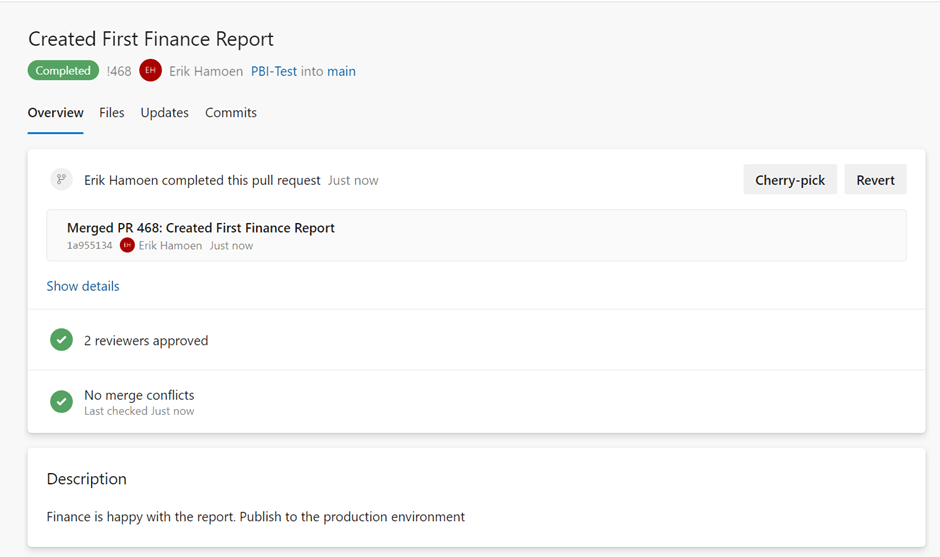
Task: Click Erik Hamoen's red avatar next to PR ID
Action: coord(150,71)
